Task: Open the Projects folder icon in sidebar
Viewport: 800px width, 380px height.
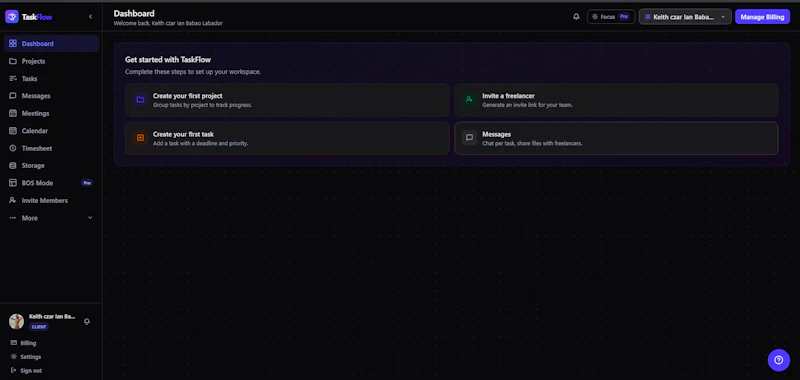Action: 13,61
